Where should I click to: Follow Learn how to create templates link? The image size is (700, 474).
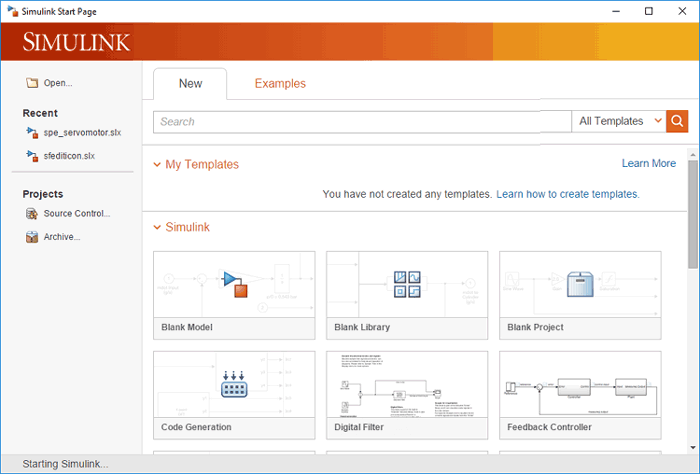pyautogui.click(x=568, y=194)
